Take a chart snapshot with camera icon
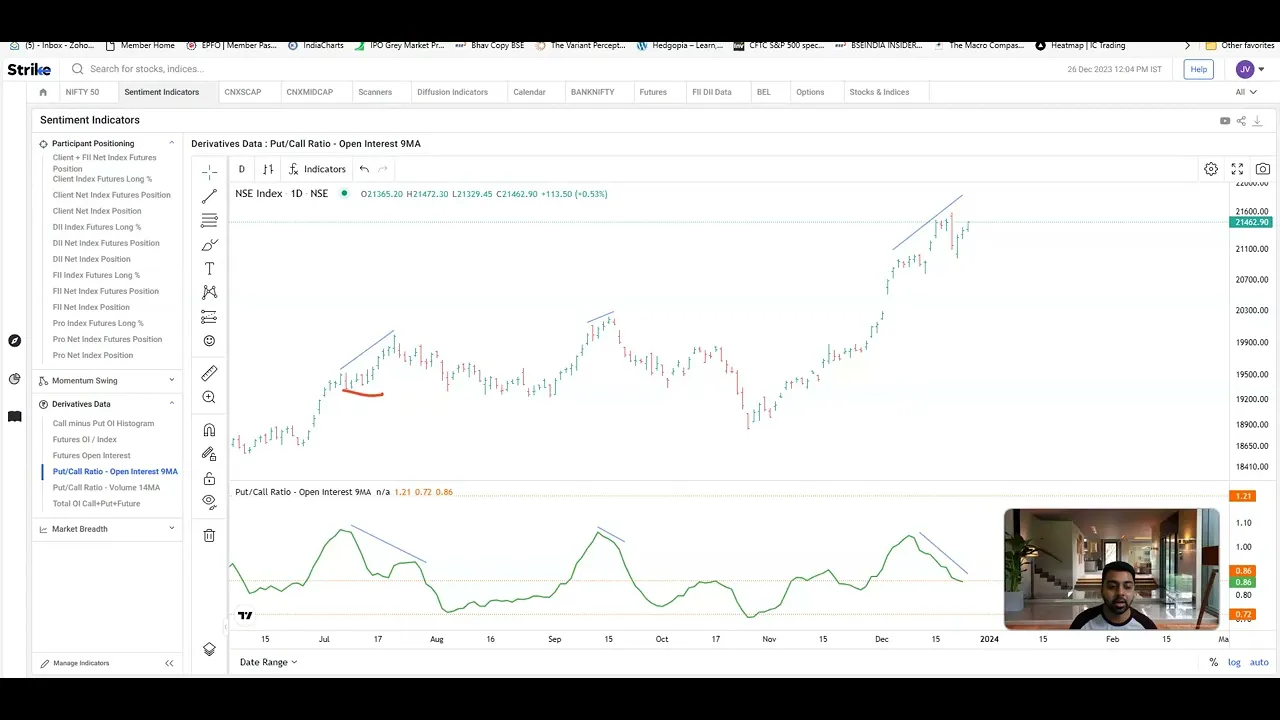 [x=1263, y=169]
